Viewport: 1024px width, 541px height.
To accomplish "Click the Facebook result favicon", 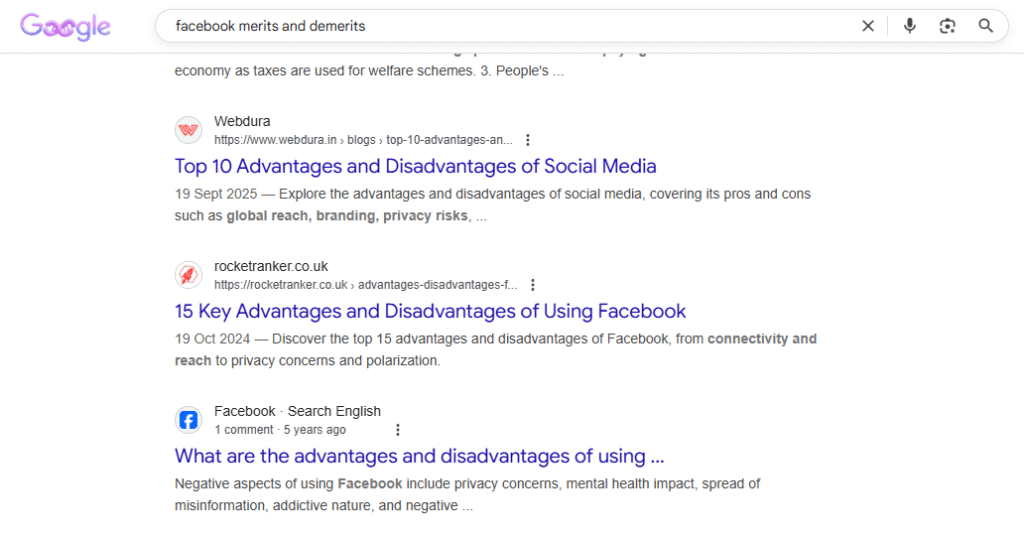I will click(x=188, y=420).
